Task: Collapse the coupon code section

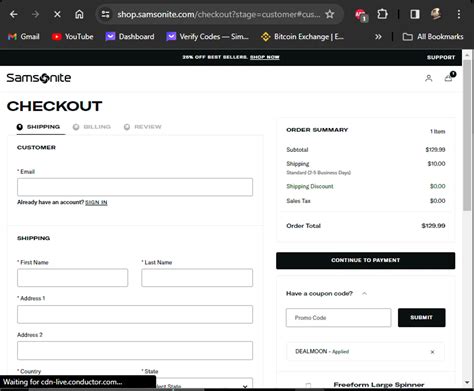Action: click(364, 294)
